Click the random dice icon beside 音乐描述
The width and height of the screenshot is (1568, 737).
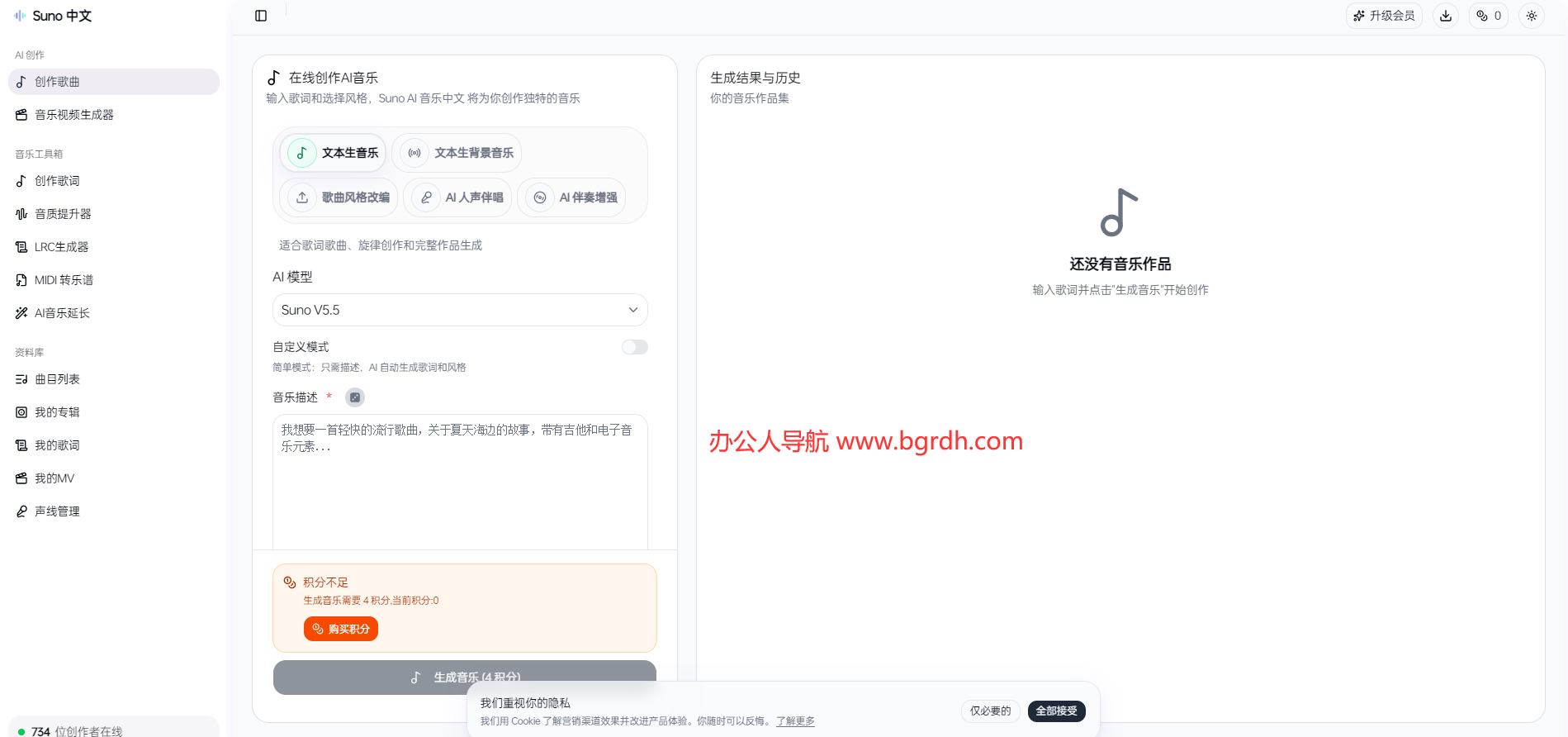click(x=355, y=397)
